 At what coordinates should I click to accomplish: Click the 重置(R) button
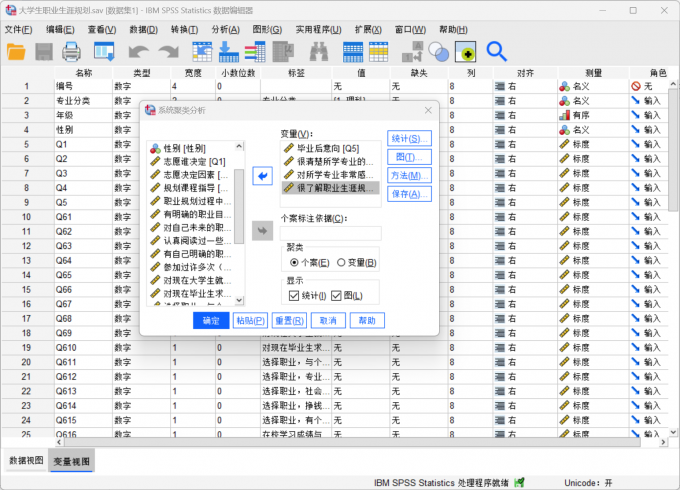coord(289,320)
